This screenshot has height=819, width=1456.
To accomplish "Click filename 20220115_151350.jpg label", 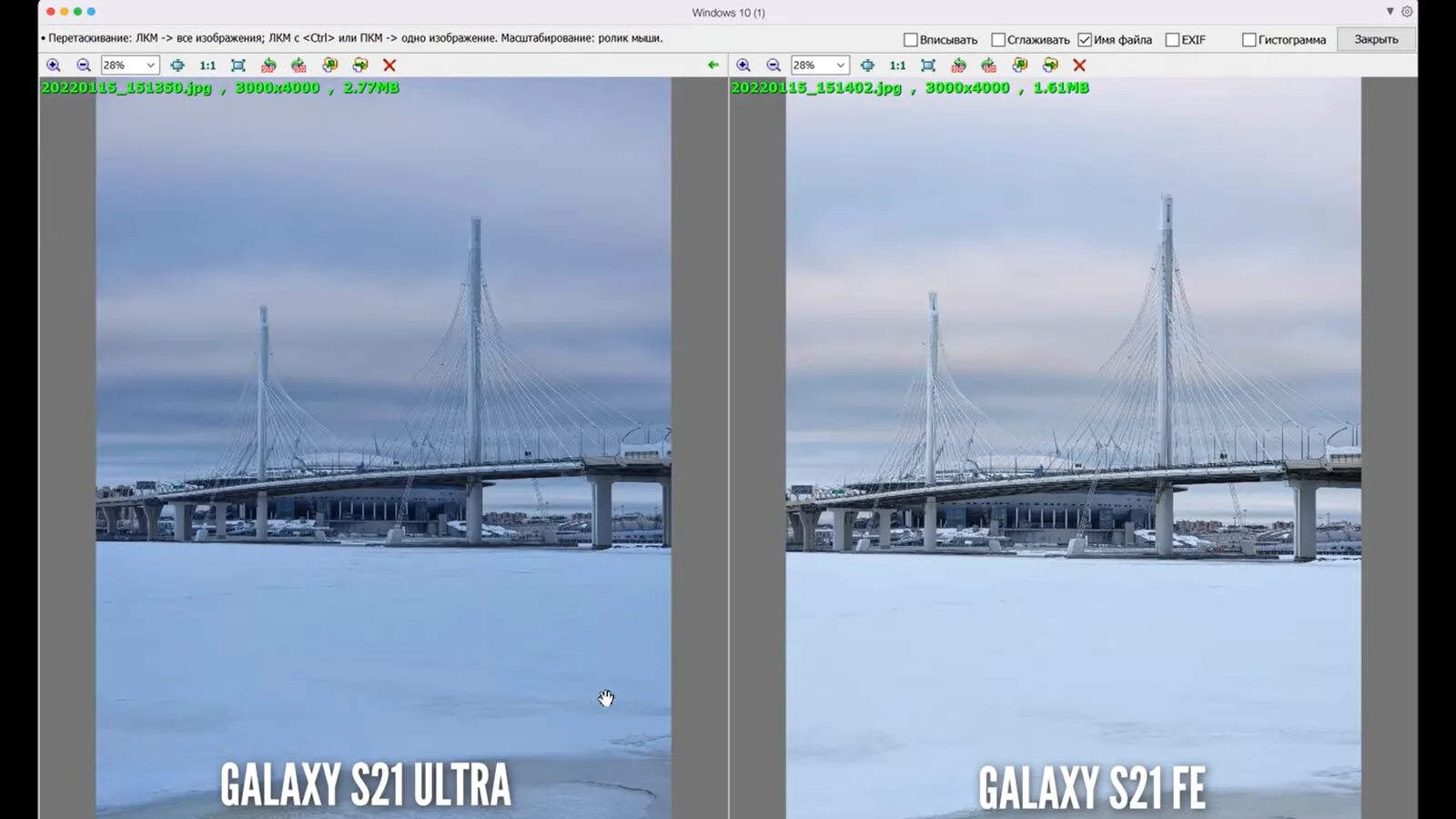I will coord(126,87).
